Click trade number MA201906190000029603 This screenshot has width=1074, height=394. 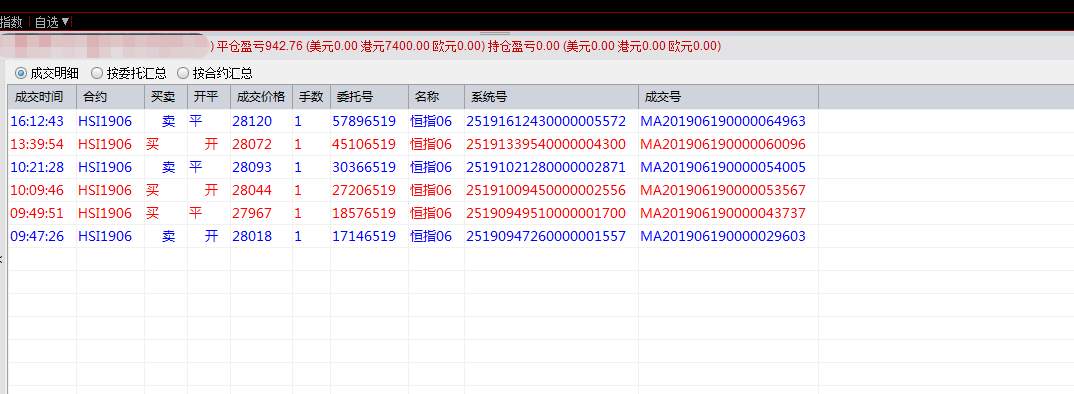click(x=723, y=236)
